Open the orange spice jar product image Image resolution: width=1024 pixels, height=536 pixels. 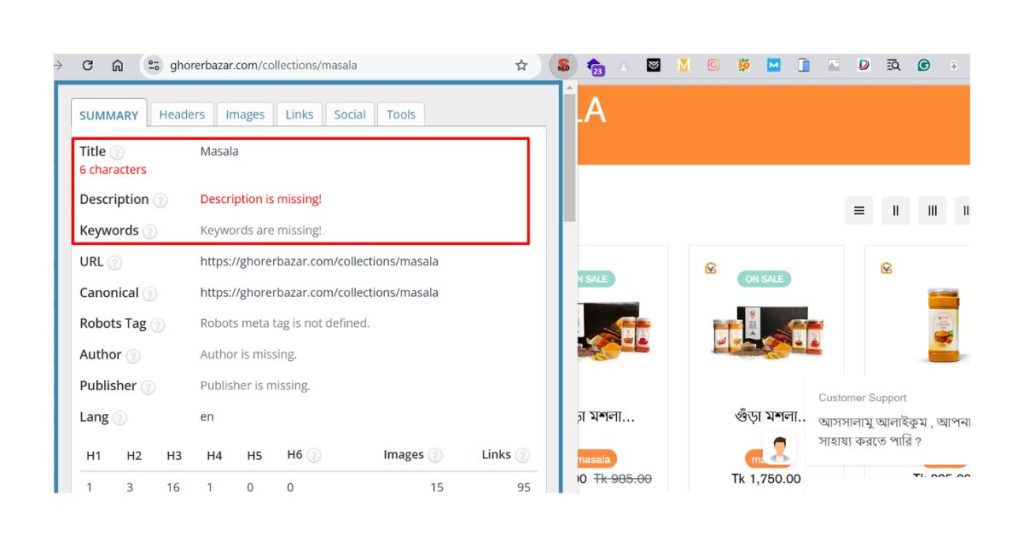point(944,326)
